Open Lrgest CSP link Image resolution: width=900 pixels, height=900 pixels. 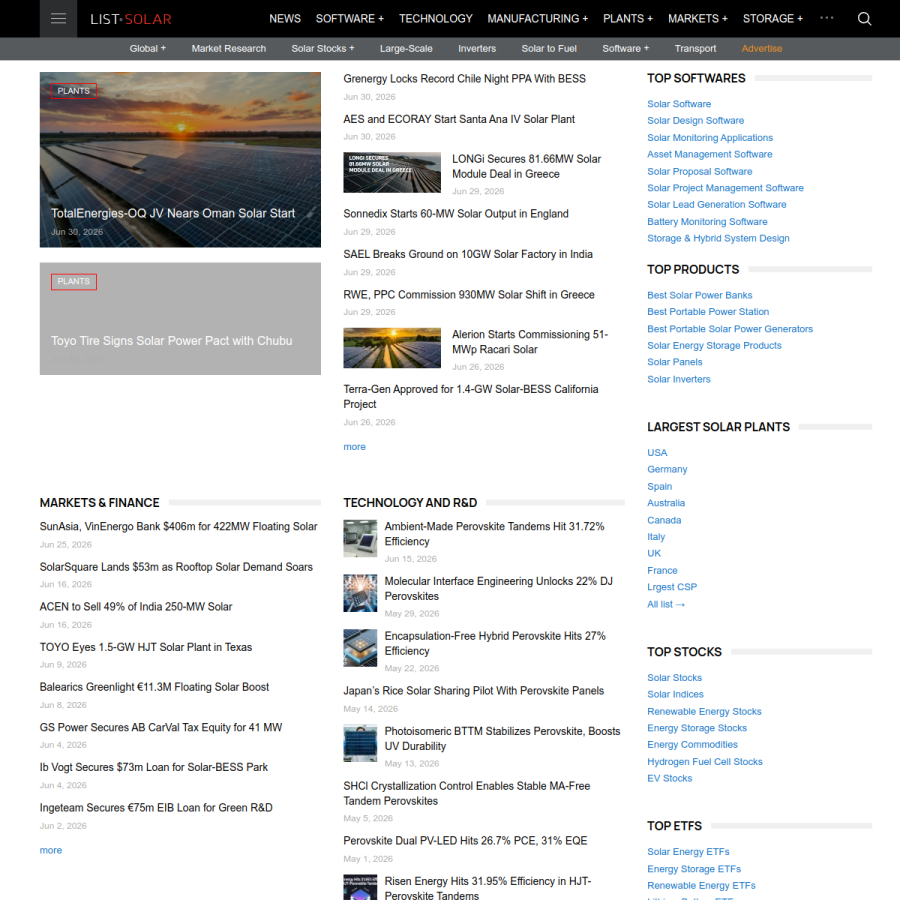pyautogui.click(x=672, y=587)
